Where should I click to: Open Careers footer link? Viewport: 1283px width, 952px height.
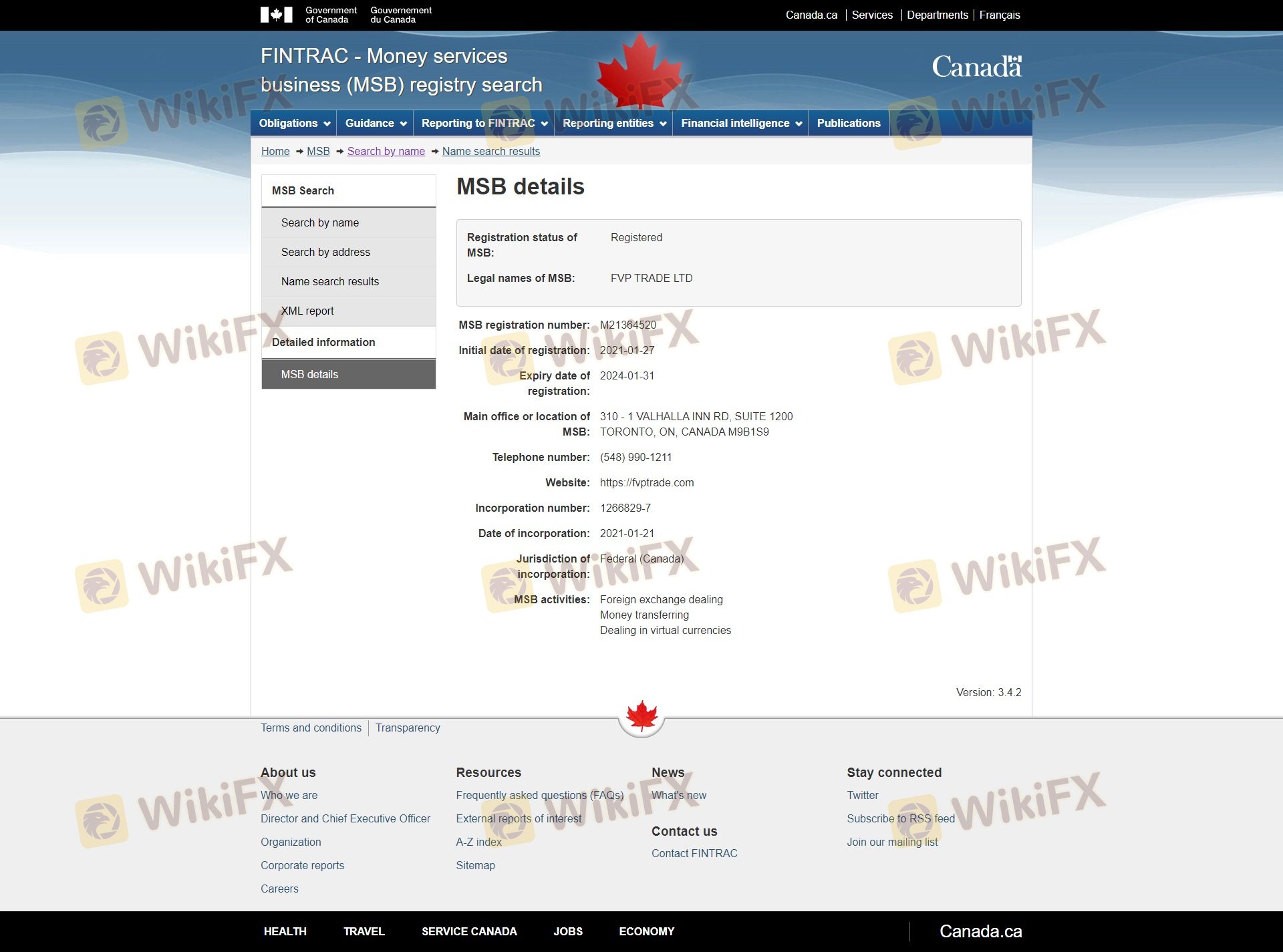(279, 889)
